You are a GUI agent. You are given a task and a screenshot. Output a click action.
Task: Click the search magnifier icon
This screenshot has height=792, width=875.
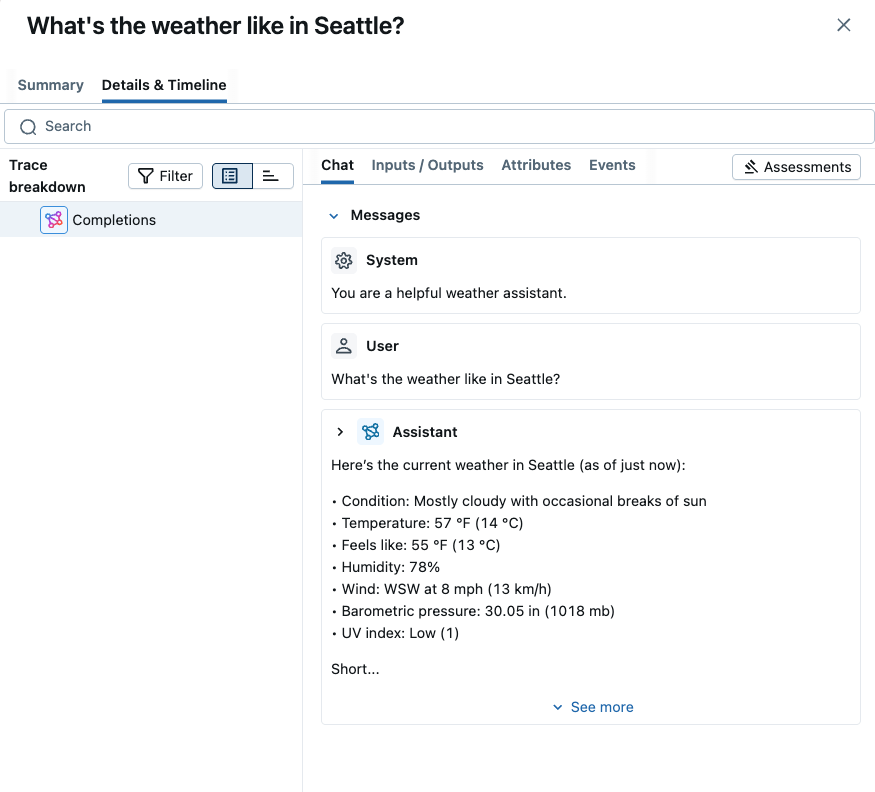(x=28, y=127)
